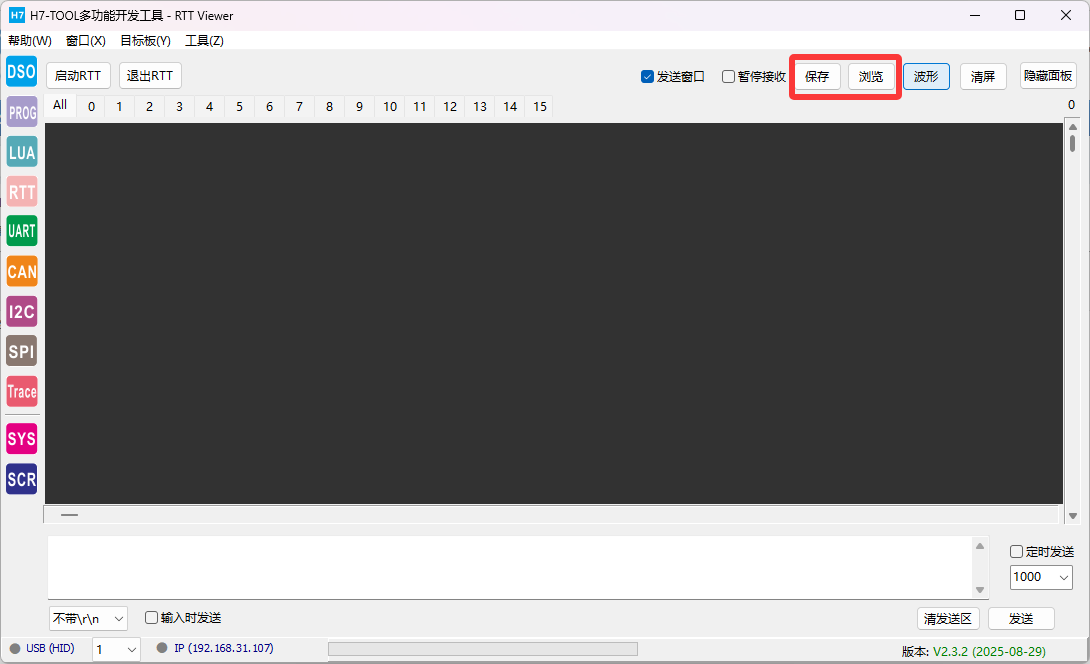Open the LUA scripting module
The height and width of the screenshot is (664, 1090).
click(x=21, y=152)
